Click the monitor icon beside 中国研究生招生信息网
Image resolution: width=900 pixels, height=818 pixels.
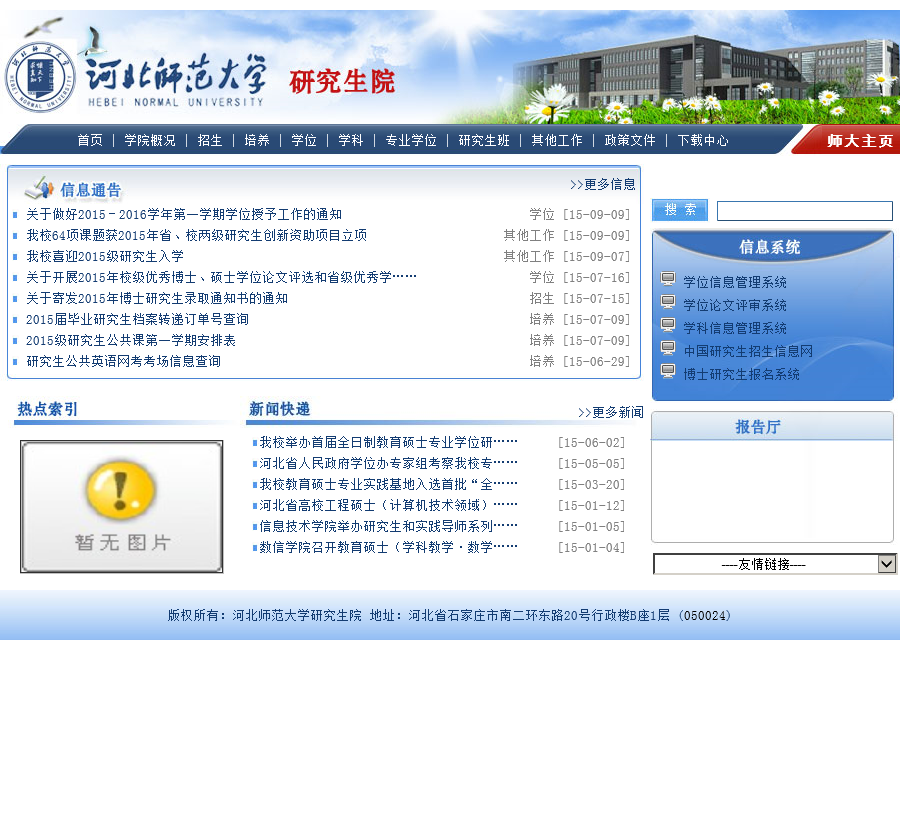pyautogui.click(x=668, y=348)
